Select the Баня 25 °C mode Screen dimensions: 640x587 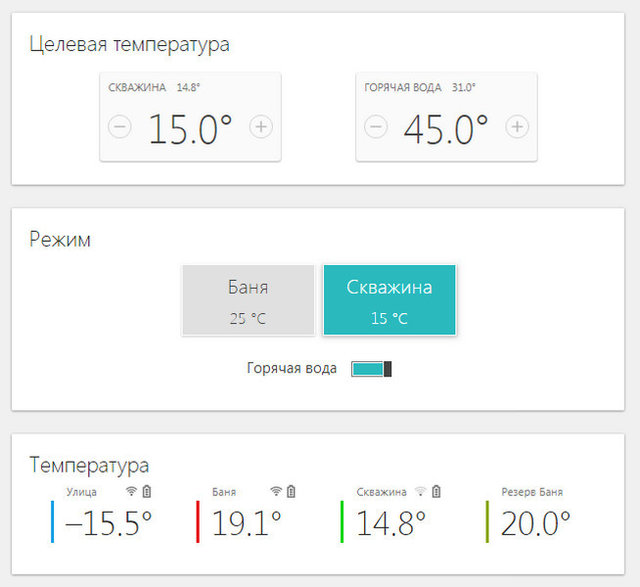pos(248,300)
